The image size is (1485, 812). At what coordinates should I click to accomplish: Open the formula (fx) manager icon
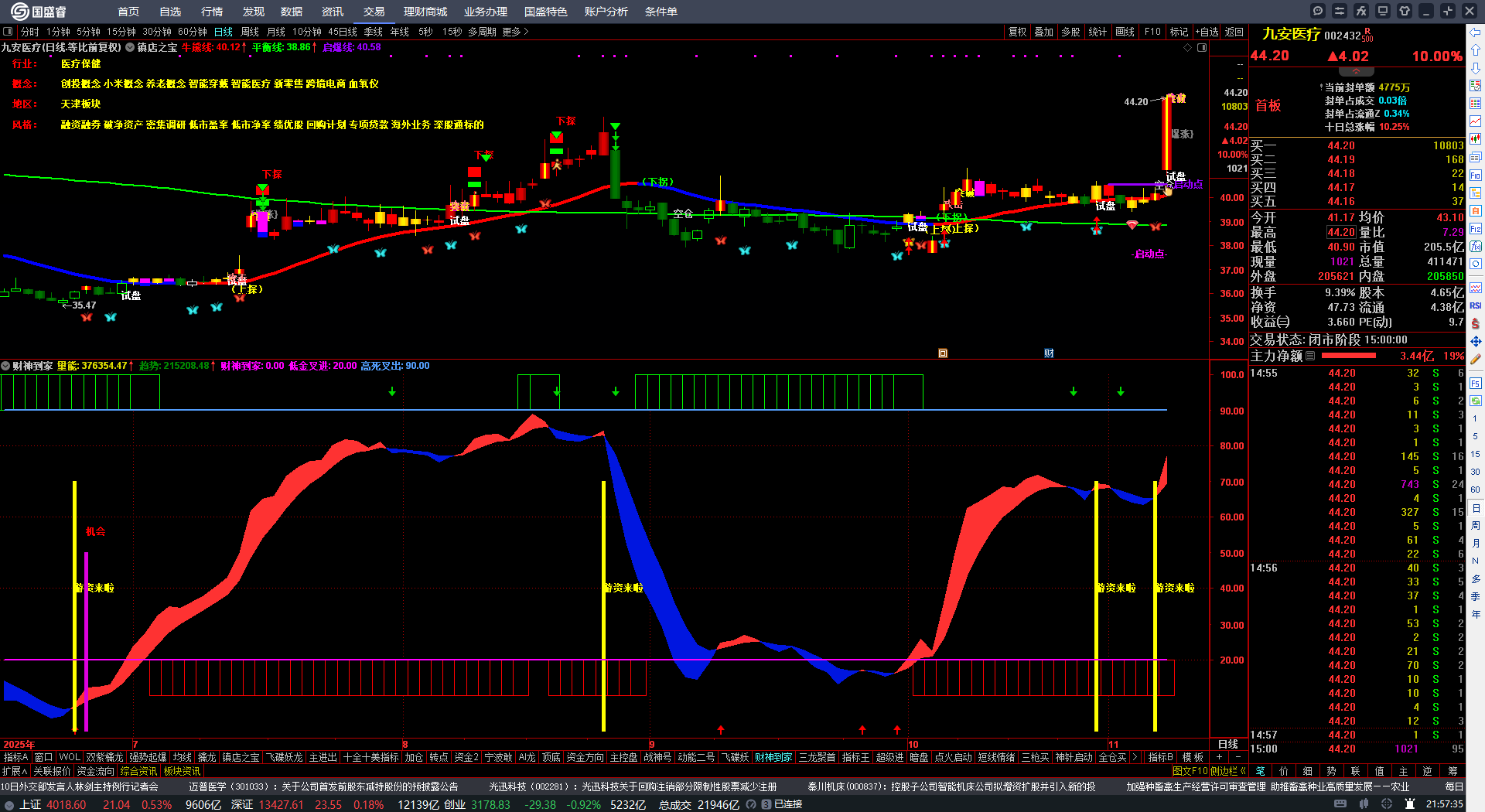(1361, 11)
